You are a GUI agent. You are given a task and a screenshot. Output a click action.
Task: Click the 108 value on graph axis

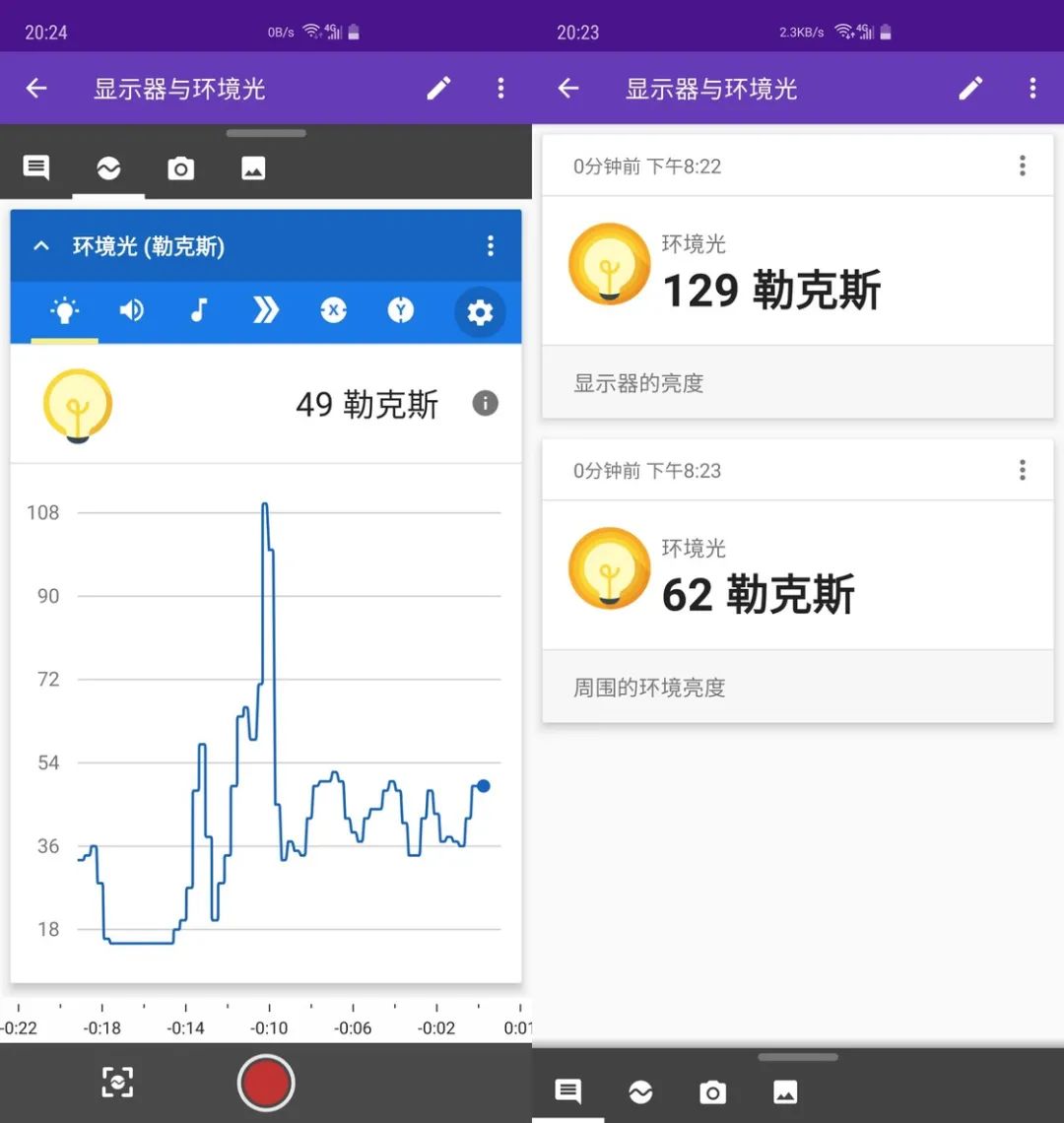pyautogui.click(x=43, y=512)
